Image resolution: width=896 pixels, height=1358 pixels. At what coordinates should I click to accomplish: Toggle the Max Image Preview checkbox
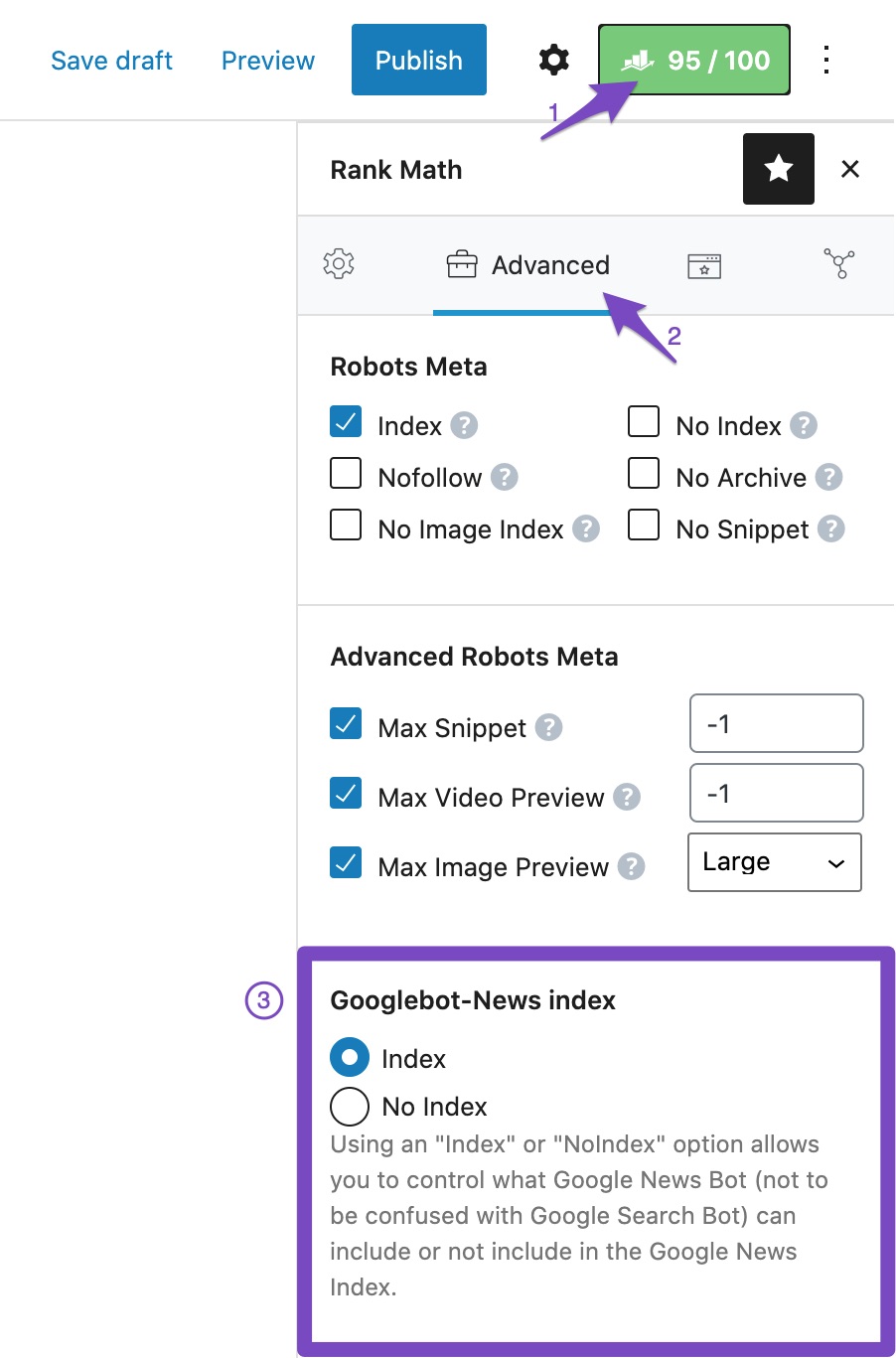coord(346,863)
